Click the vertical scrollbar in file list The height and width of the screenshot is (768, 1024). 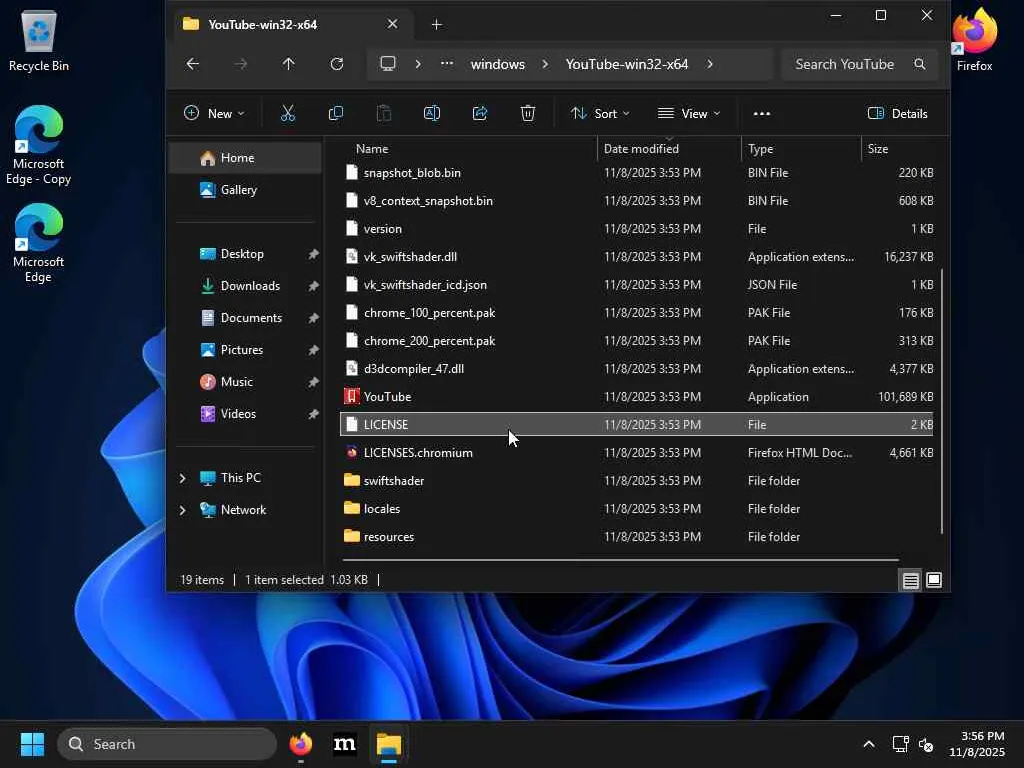click(941, 402)
